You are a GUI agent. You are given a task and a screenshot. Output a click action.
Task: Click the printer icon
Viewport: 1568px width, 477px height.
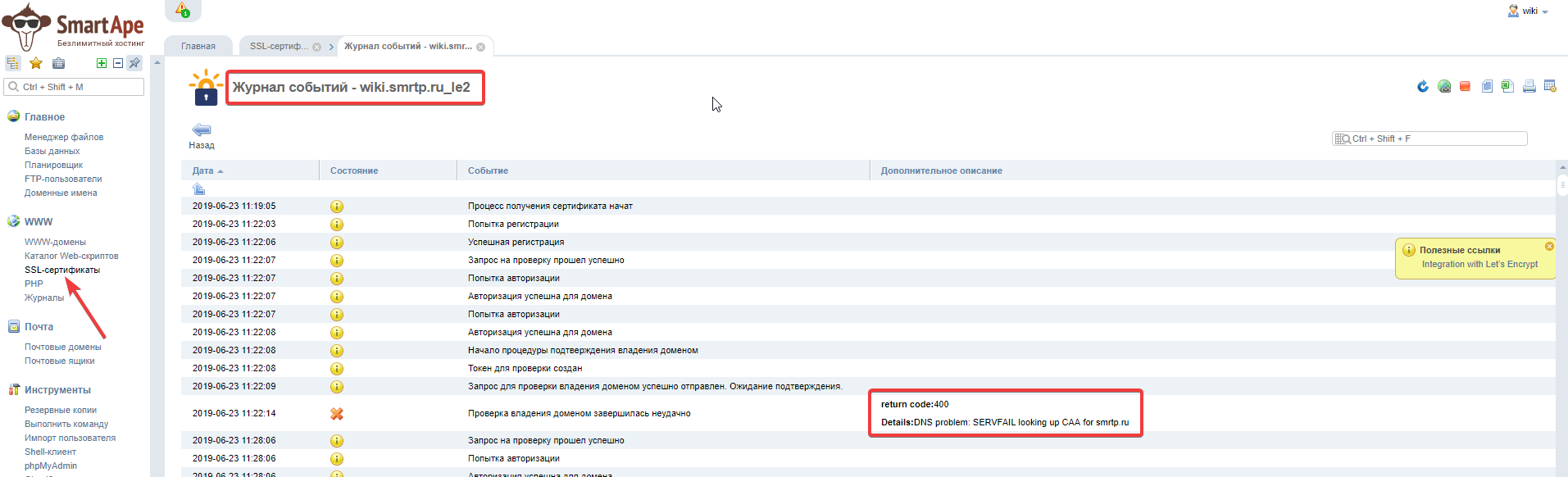pos(1529,86)
